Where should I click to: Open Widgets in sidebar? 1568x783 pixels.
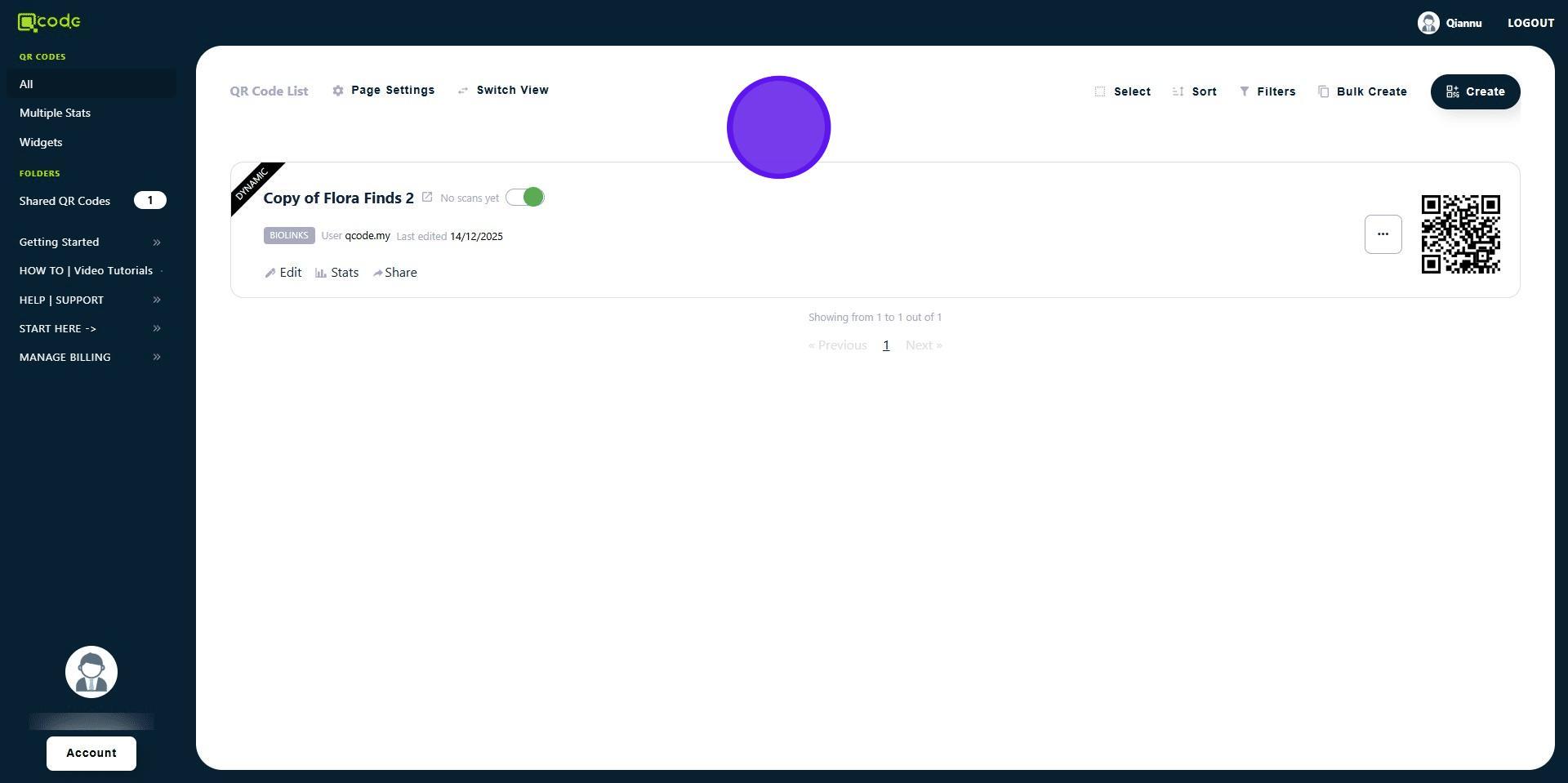click(41, 142)
